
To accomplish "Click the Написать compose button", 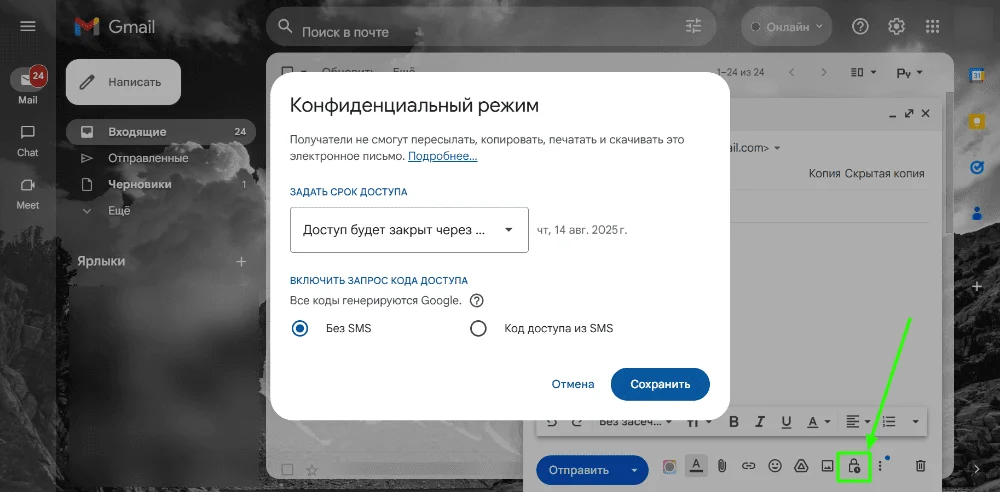I will point(124,82).
